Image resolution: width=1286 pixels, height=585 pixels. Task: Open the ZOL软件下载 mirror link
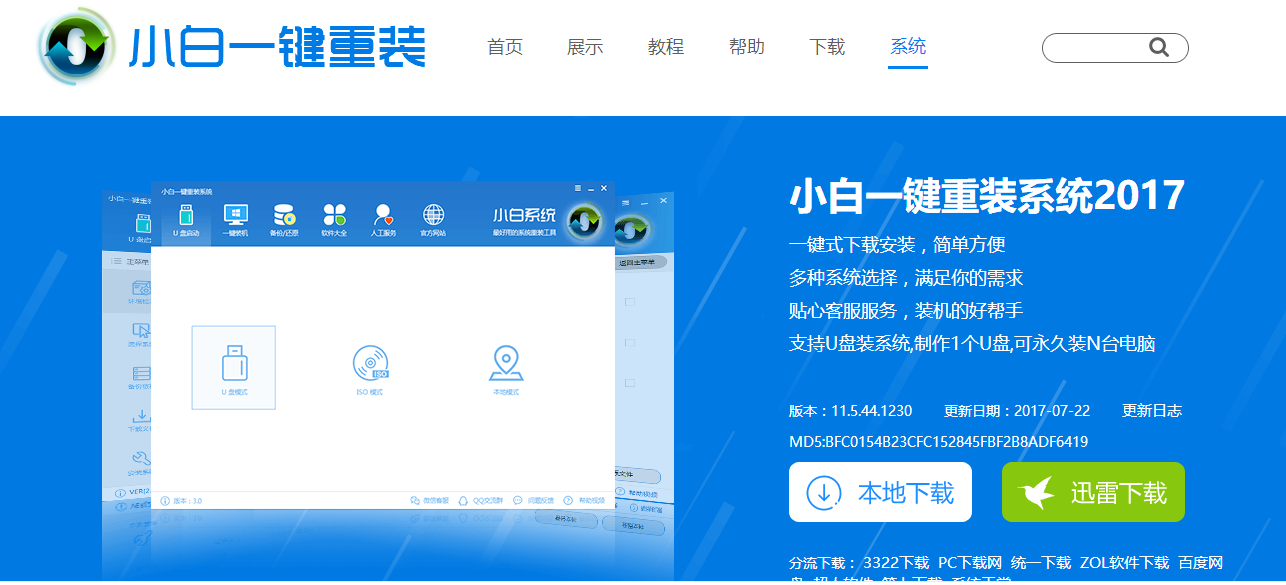pyautogui.click(x=1124, y=563)
